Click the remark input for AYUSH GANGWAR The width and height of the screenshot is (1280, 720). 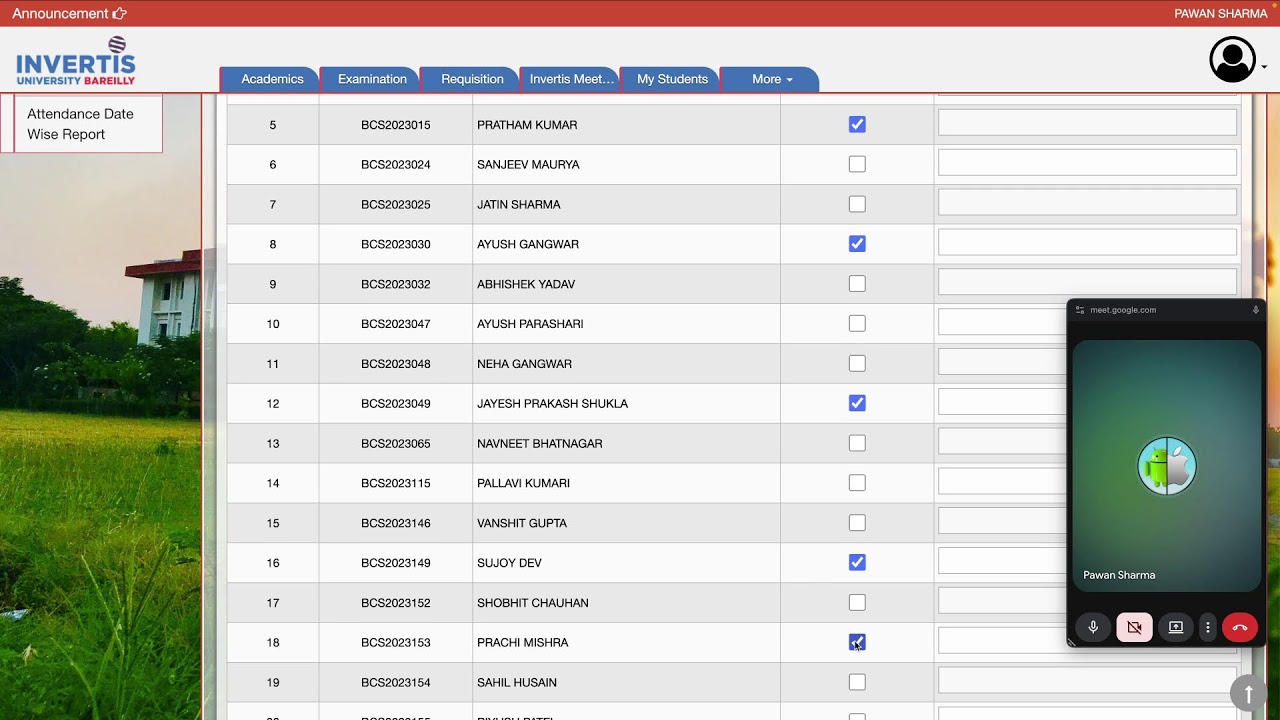click(x=1087, y=242)
